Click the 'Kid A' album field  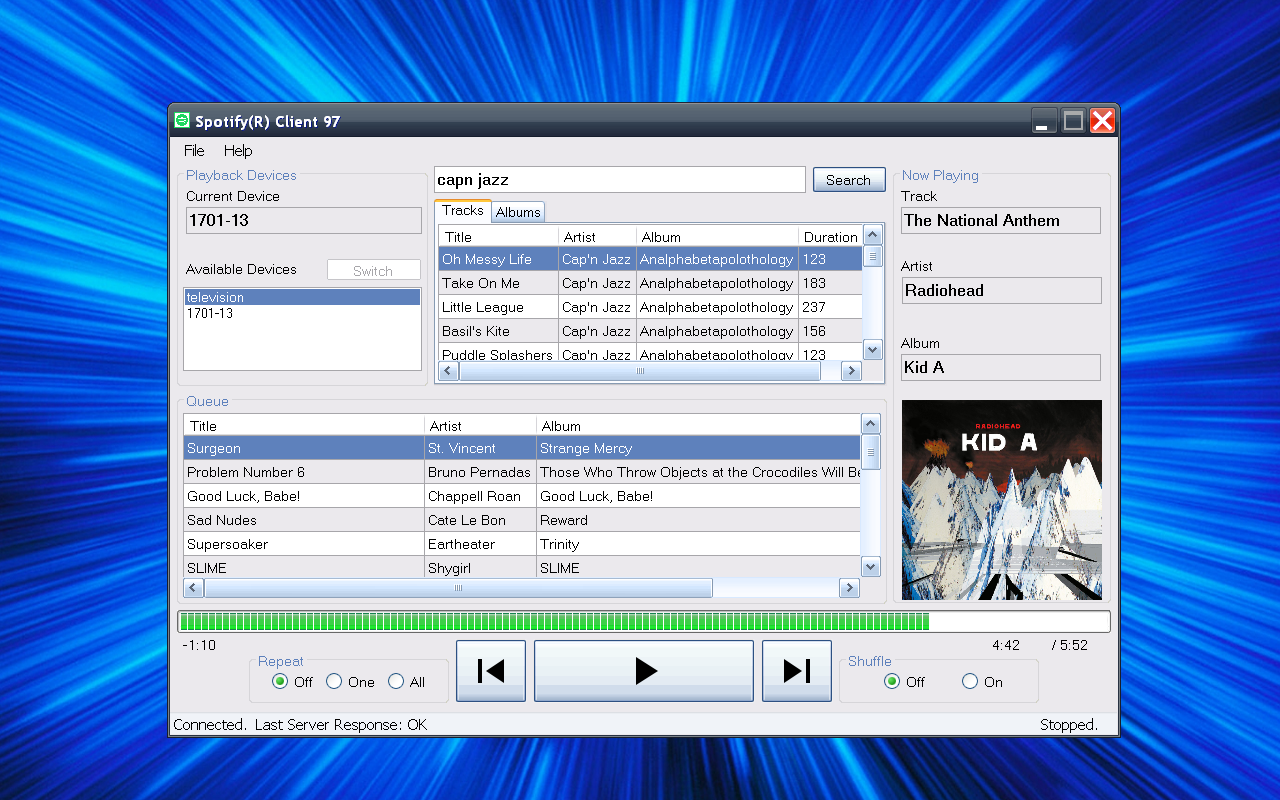(1001, 367)
